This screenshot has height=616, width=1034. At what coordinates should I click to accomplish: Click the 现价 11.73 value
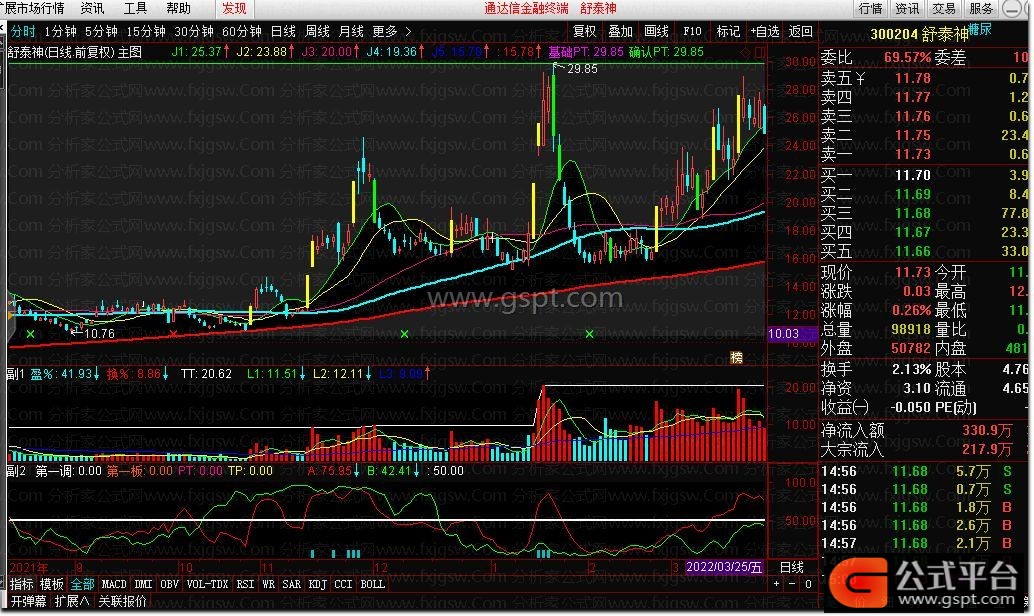click(912, 272)
